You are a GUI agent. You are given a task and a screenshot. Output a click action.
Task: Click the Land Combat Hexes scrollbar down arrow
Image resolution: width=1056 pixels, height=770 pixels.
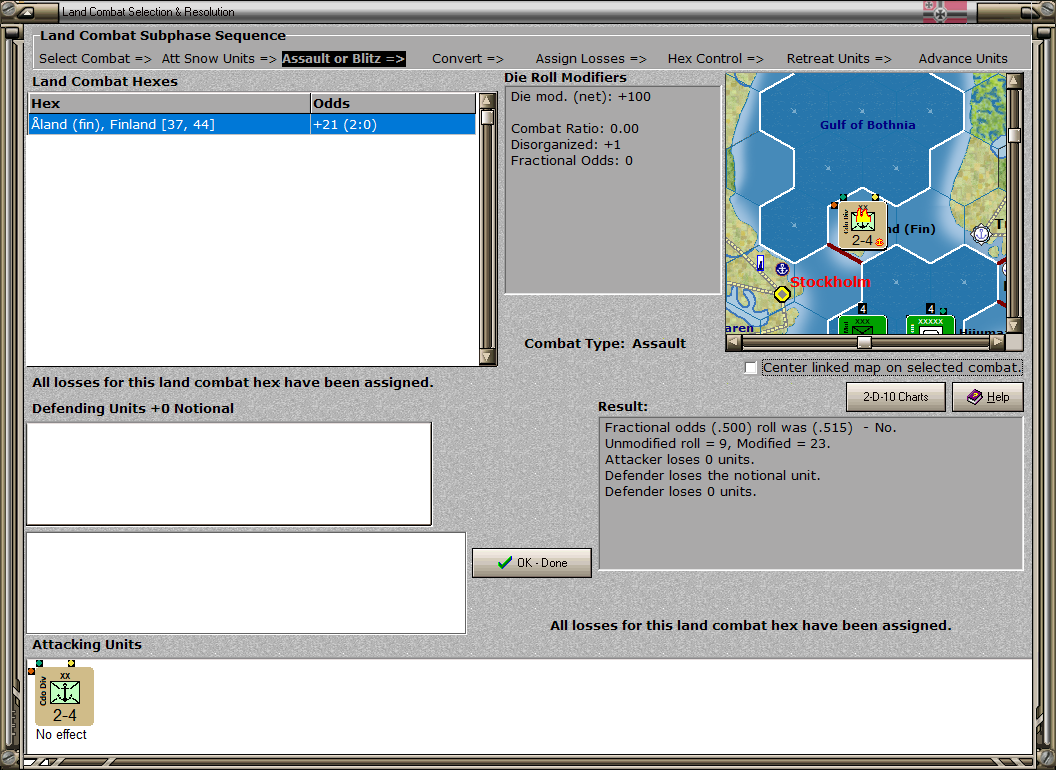point(488,356)
